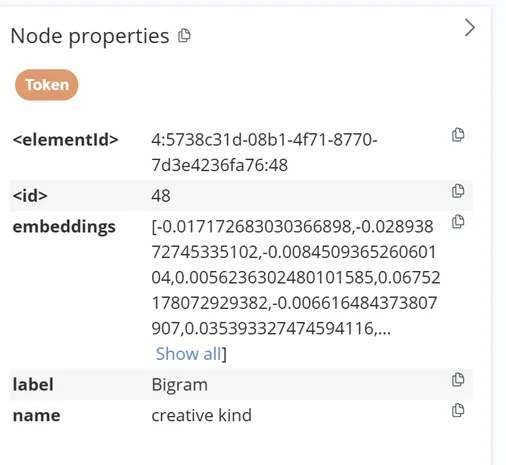Image resolution: width=506 pixels, height=465 pixels.
Task: Click the Node properties heading
Action: (90, 36)
